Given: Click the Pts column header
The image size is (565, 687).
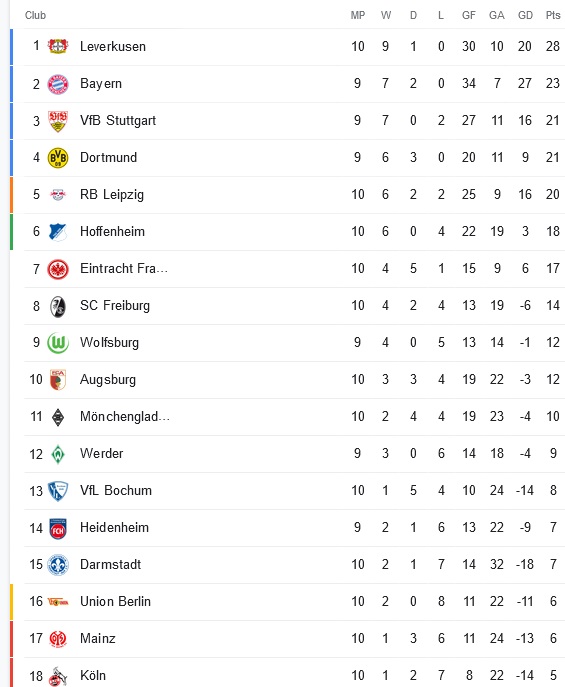Looking at the screenshot, I should tap(553, 15).
